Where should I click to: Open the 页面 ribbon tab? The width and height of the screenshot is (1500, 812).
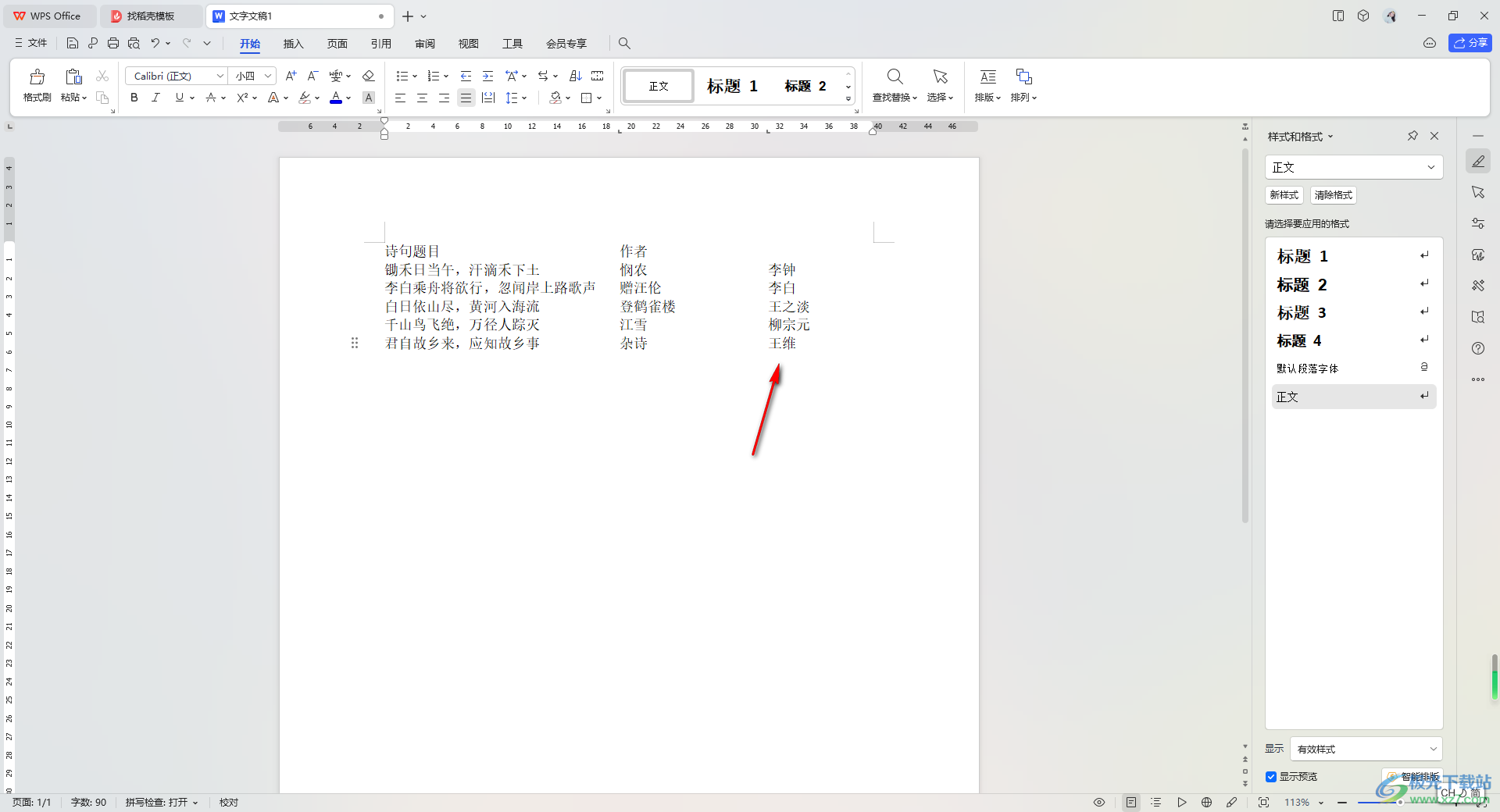(337, 44)
